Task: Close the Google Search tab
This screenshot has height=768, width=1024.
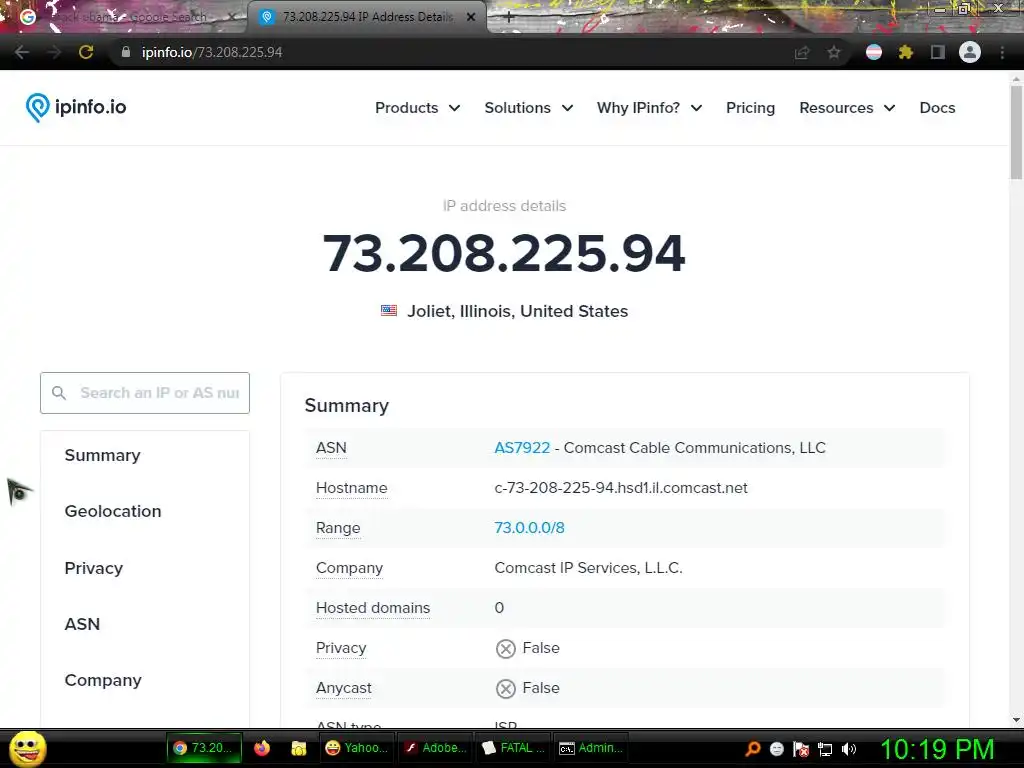Action: point(232,17)
